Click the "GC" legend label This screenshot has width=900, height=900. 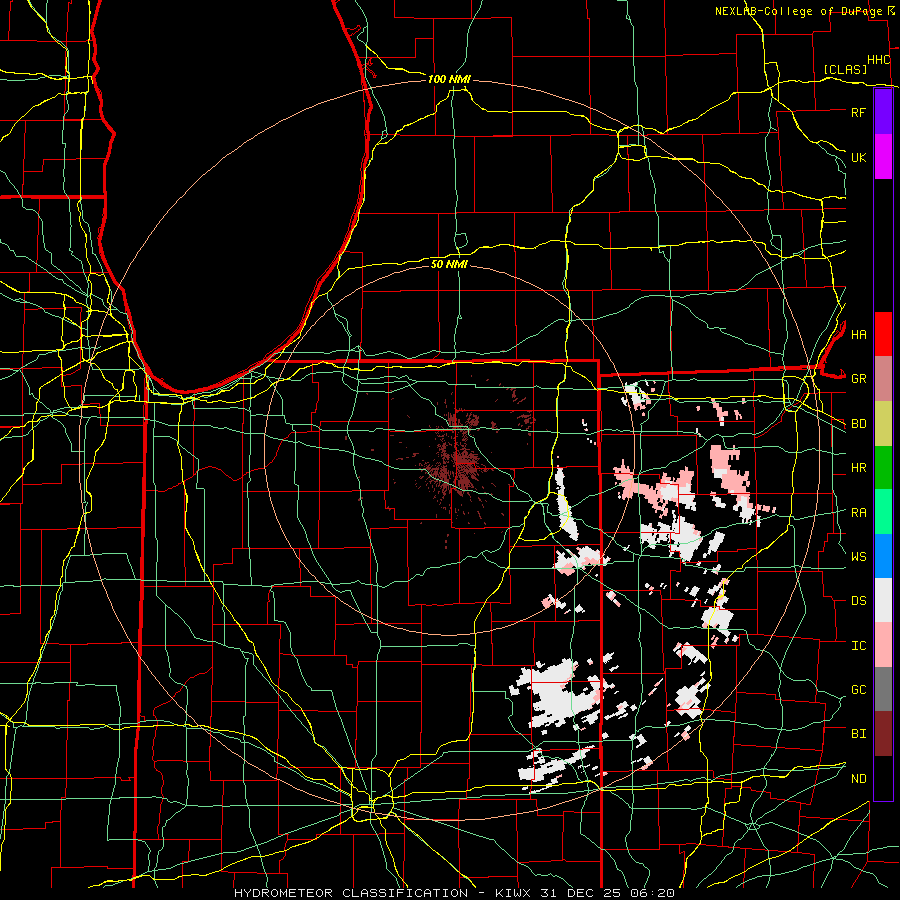858,690
